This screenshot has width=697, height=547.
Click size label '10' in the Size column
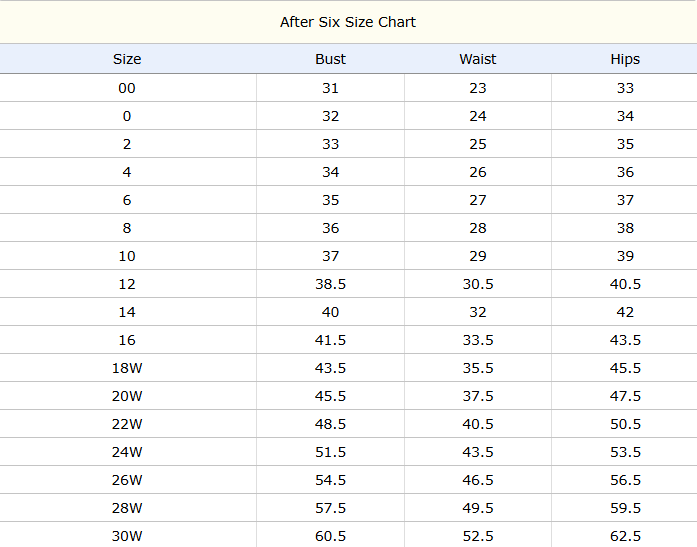pyautogui.click(x=127, y=256)
